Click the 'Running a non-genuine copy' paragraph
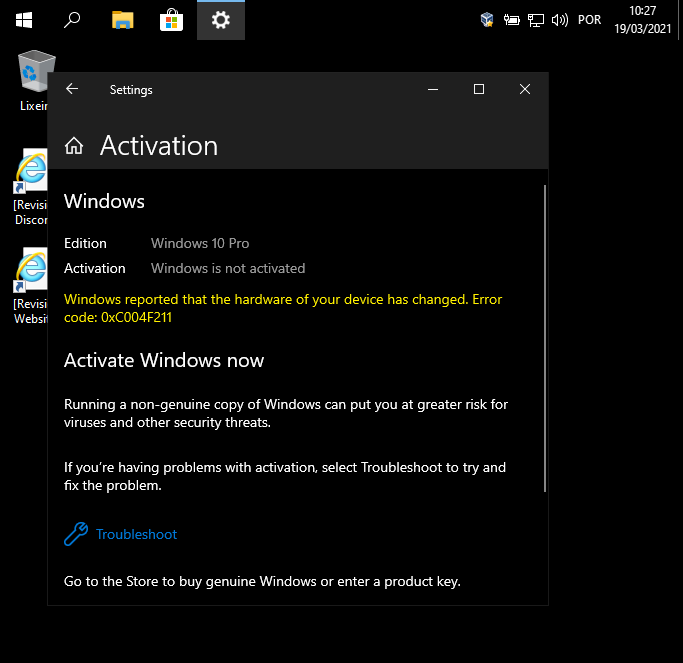Screen dimensions: 683x663 click(286, 413)
